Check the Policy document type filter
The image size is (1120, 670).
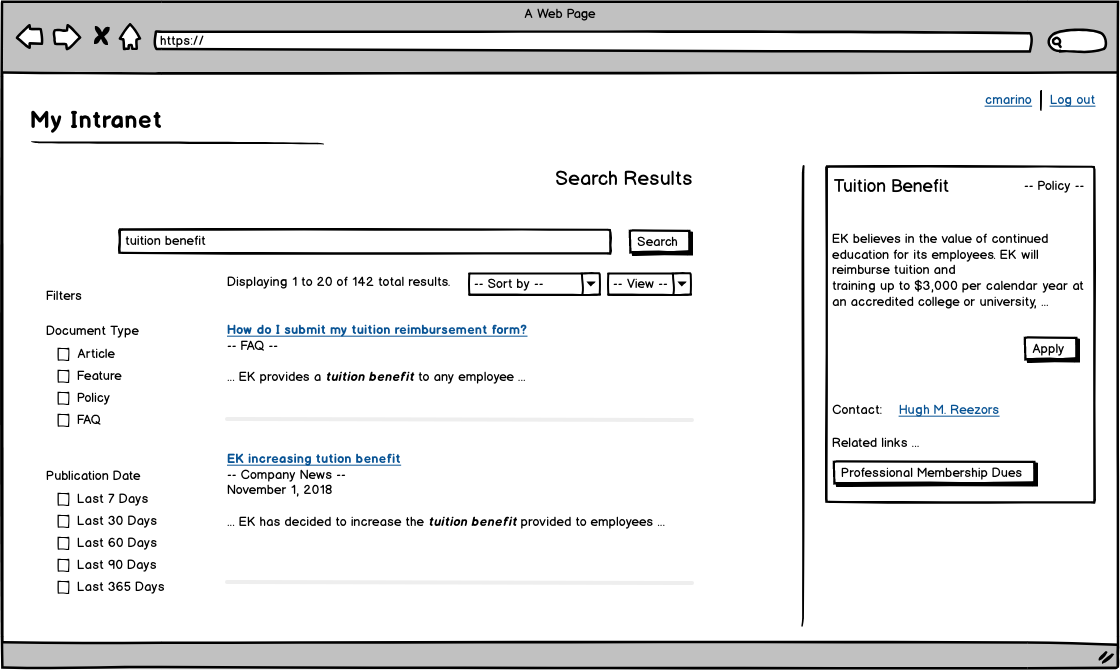(x=64, y=399)
